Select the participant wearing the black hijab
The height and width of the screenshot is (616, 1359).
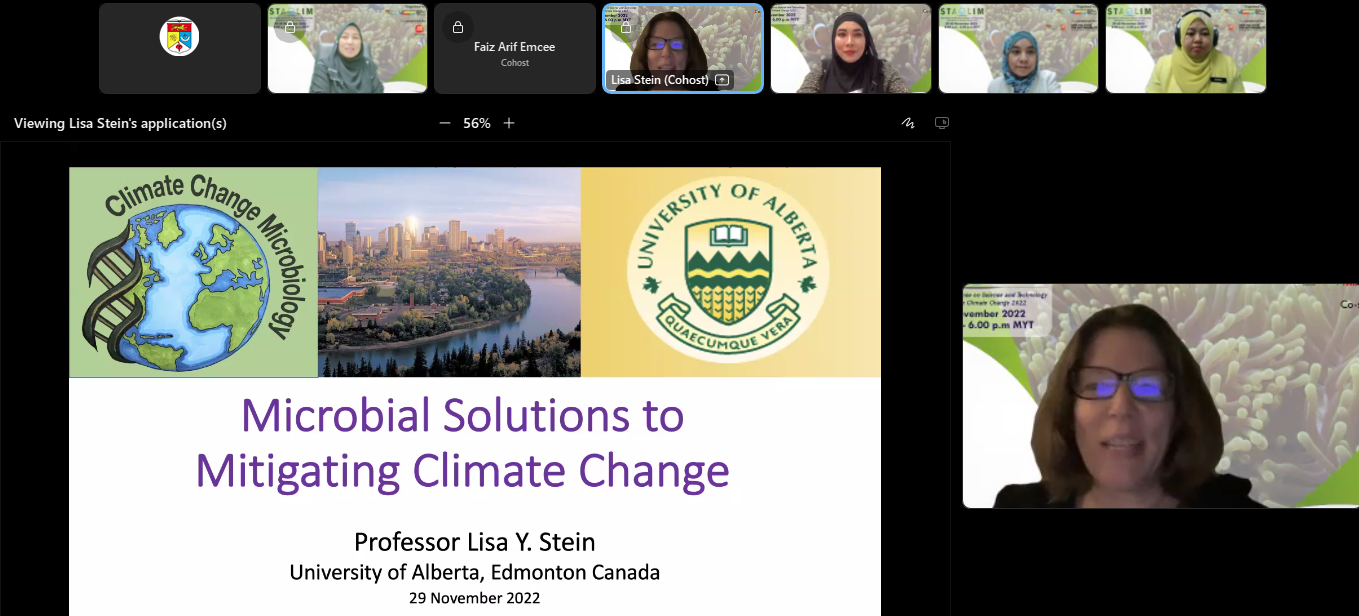[850, 50]
